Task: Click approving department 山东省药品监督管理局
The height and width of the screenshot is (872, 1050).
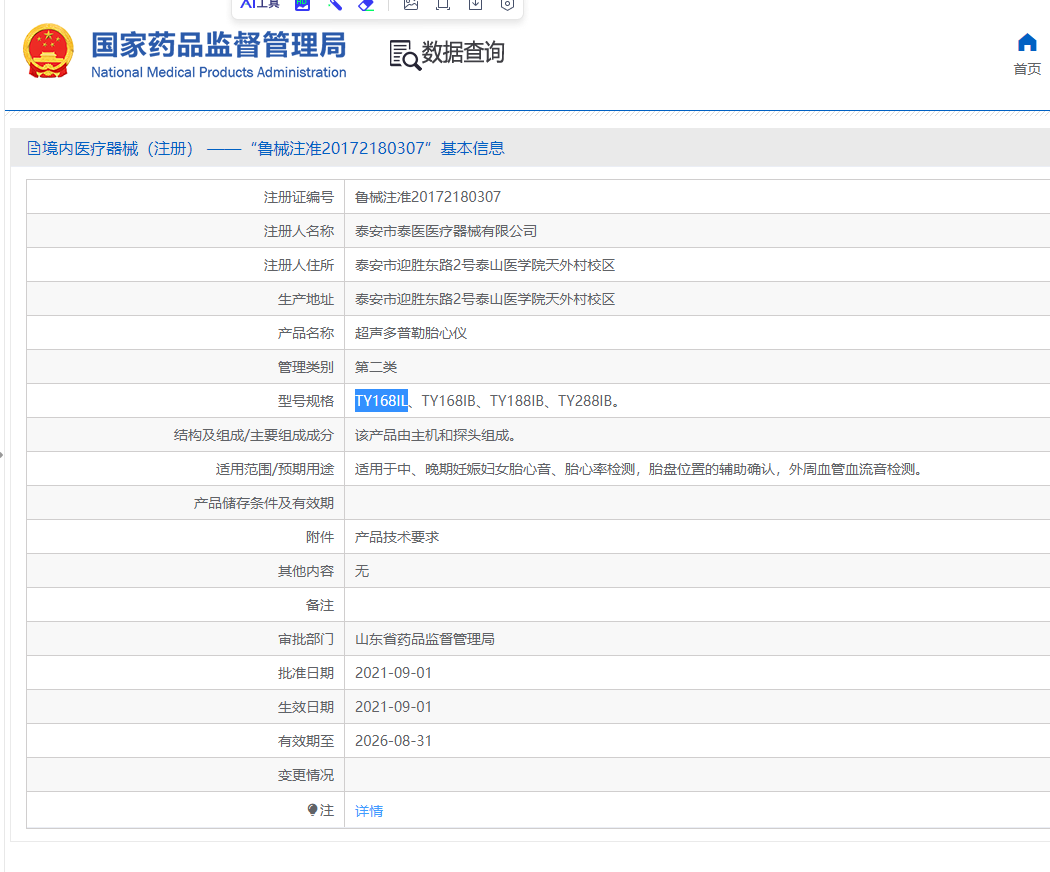Action: click(425, 639)
